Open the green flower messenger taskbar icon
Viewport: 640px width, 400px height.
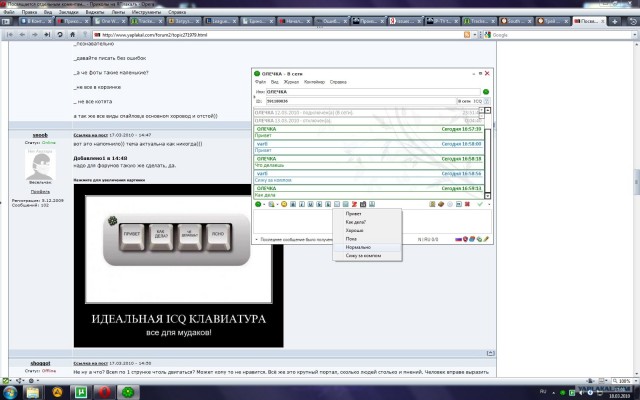[x=128, y=392]
